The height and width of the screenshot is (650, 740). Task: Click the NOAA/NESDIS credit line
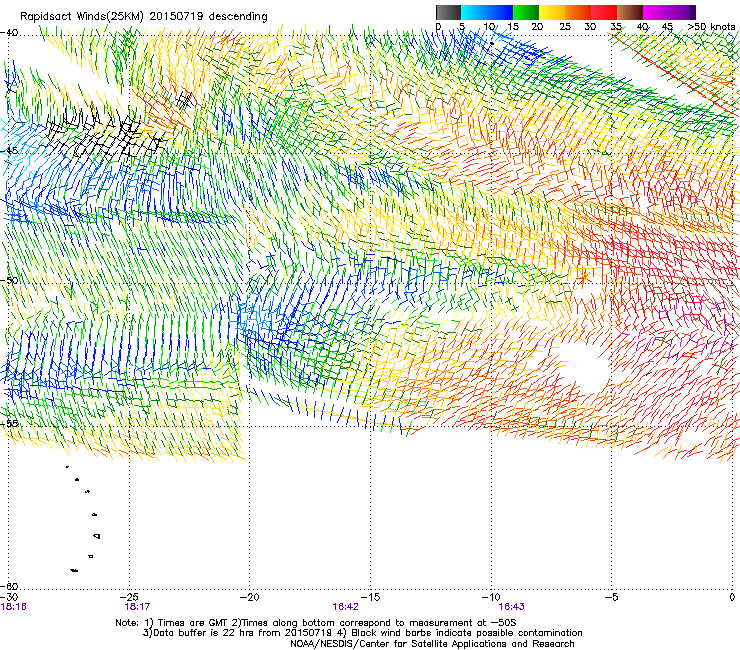432,644
